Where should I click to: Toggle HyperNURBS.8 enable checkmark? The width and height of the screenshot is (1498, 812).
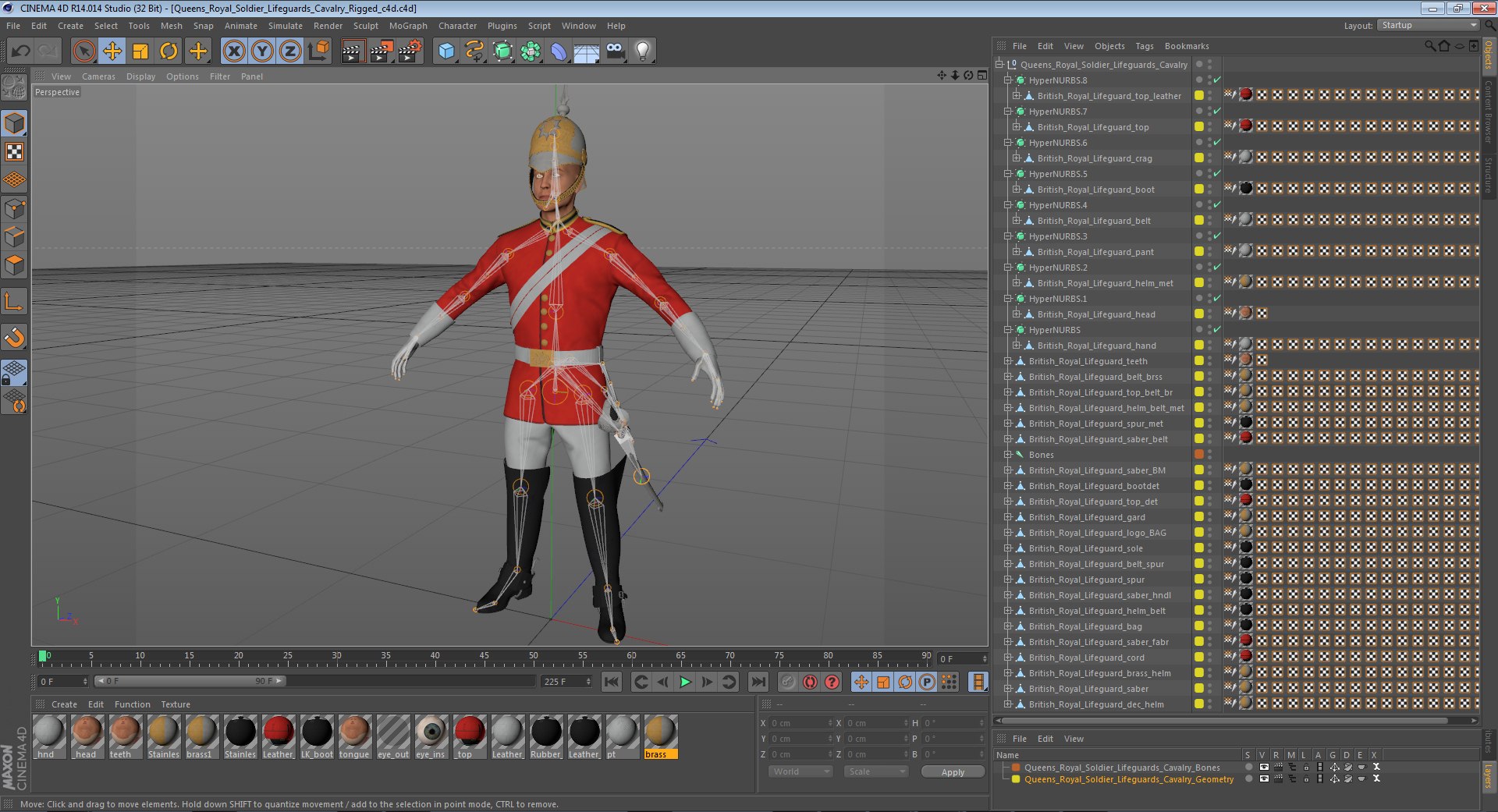[x=1217, y=80]
